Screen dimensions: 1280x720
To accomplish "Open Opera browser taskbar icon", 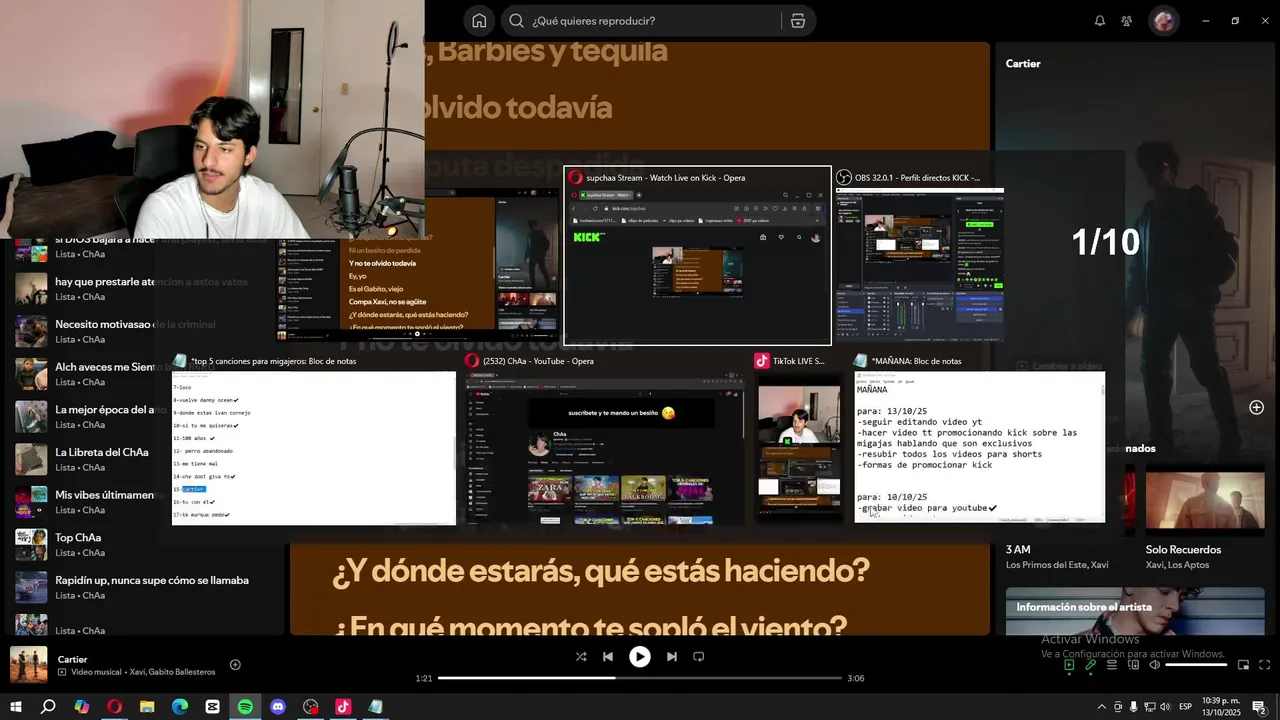I will (114, 707).
